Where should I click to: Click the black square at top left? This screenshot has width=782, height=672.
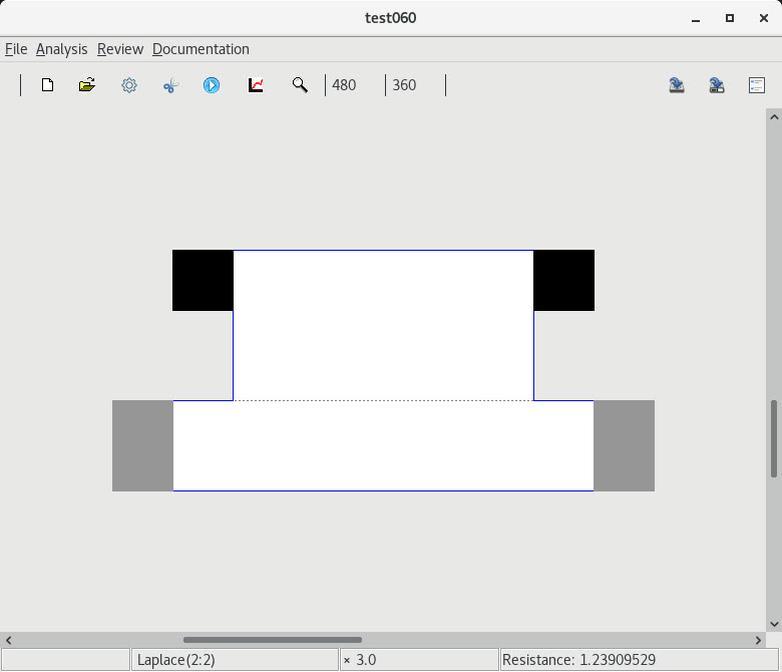[x=203, y=280]
